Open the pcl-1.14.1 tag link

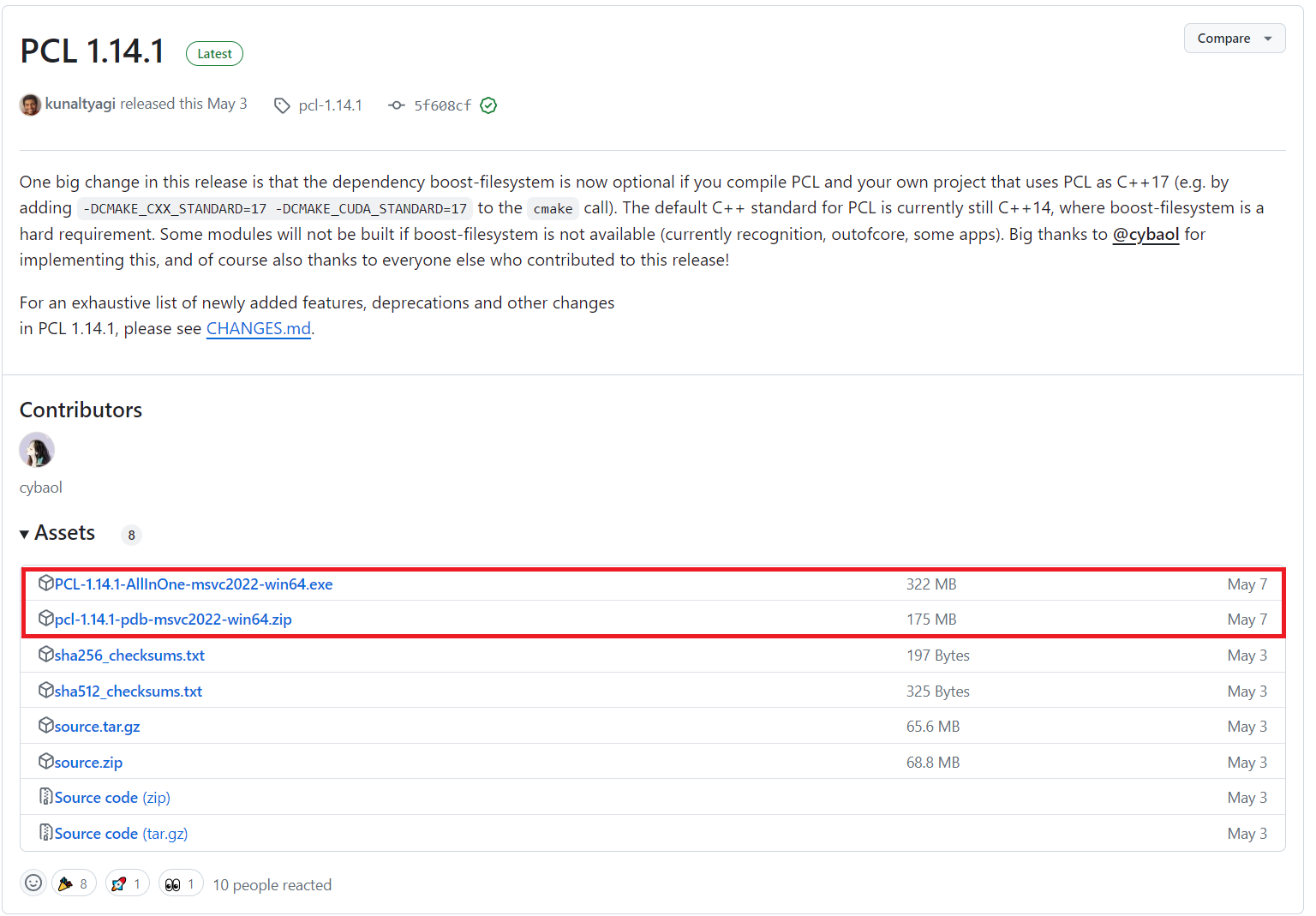[330, 105]
